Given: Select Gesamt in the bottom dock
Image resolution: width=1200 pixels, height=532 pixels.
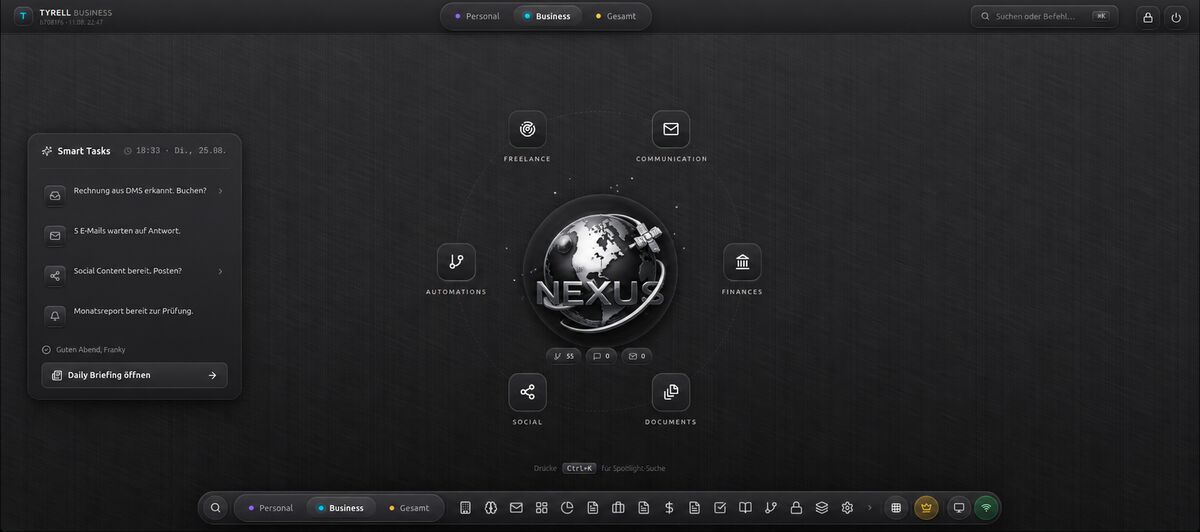Looking at the screenshot, I should (410, 508).
